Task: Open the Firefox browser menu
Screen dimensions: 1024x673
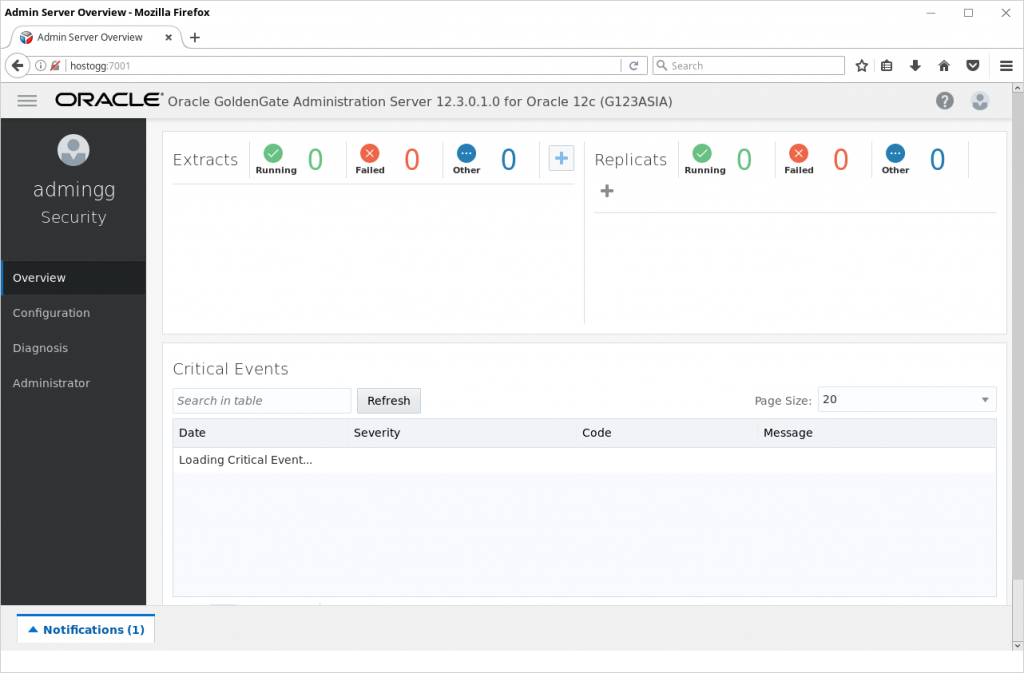Action: [1006, 65]
